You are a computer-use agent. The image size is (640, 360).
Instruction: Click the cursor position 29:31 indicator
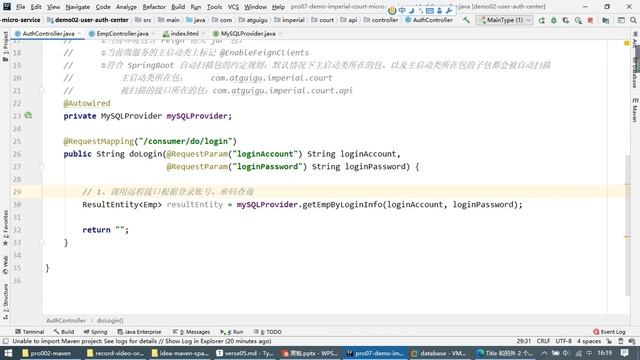coord(523,341)
